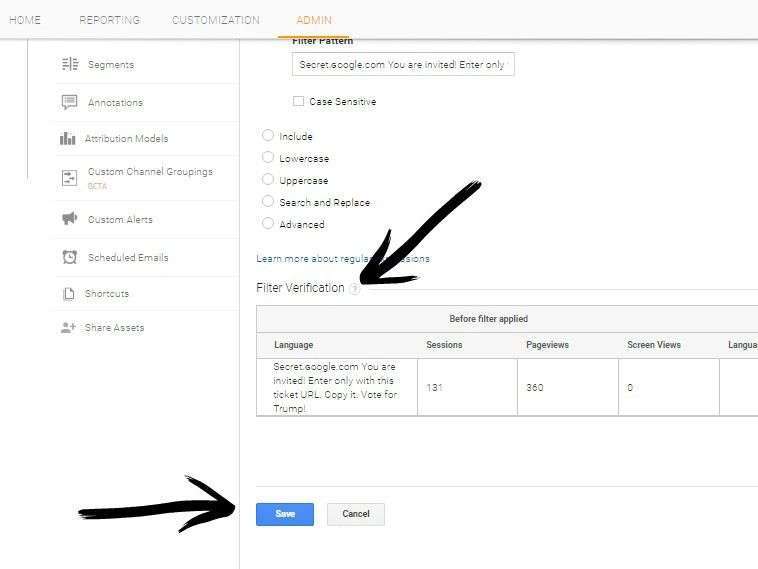Click the Annotations speech bubble icon
The image size is (758, 569).
(70, 102)
